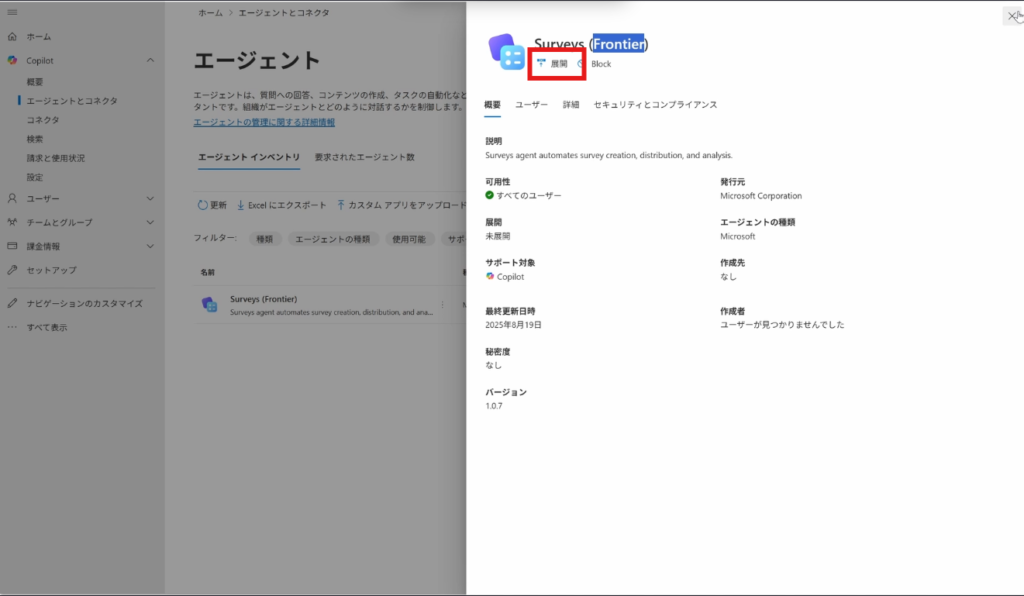Expand the 課金情報 sidebar section

(150, 246)
